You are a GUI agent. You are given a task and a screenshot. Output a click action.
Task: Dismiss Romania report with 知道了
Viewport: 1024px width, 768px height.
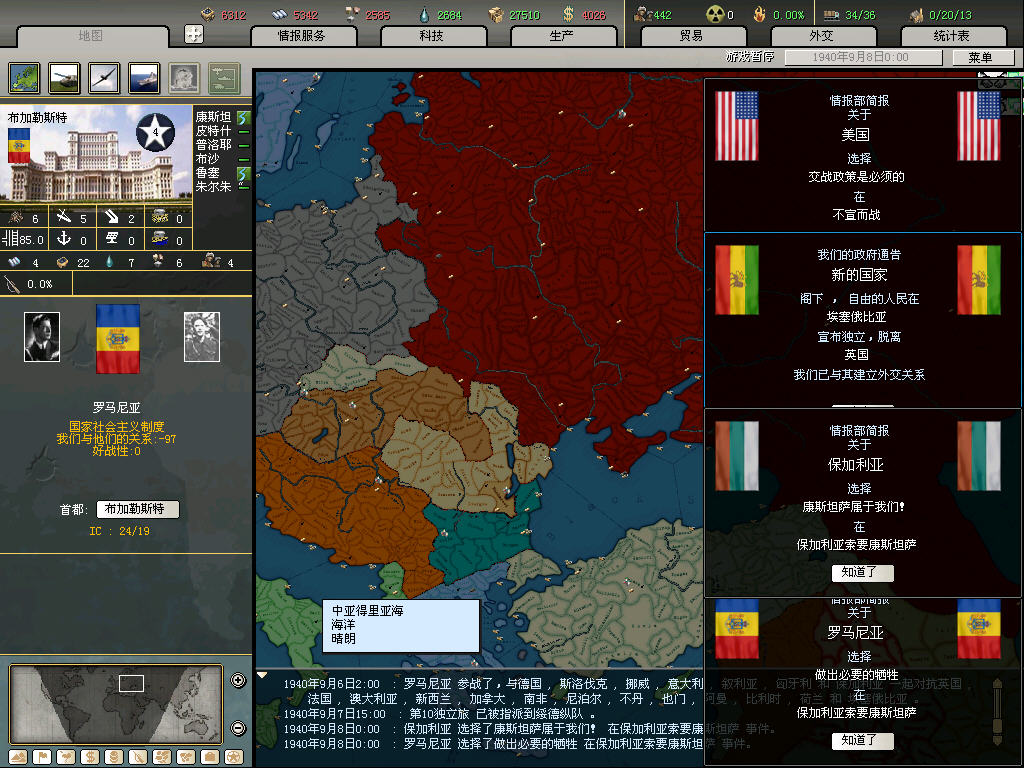pos(862,740)
